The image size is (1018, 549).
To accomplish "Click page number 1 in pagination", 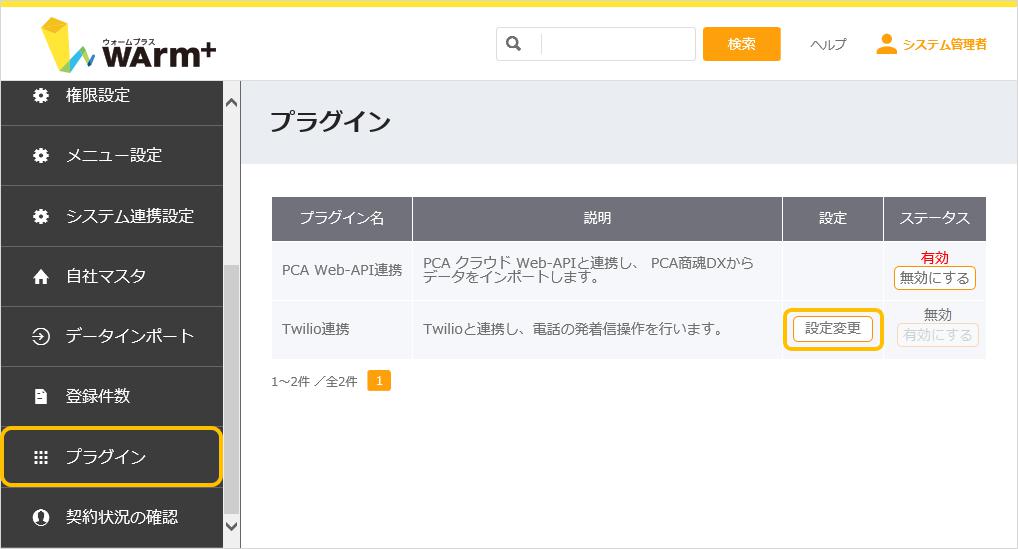I will (379, 381).
